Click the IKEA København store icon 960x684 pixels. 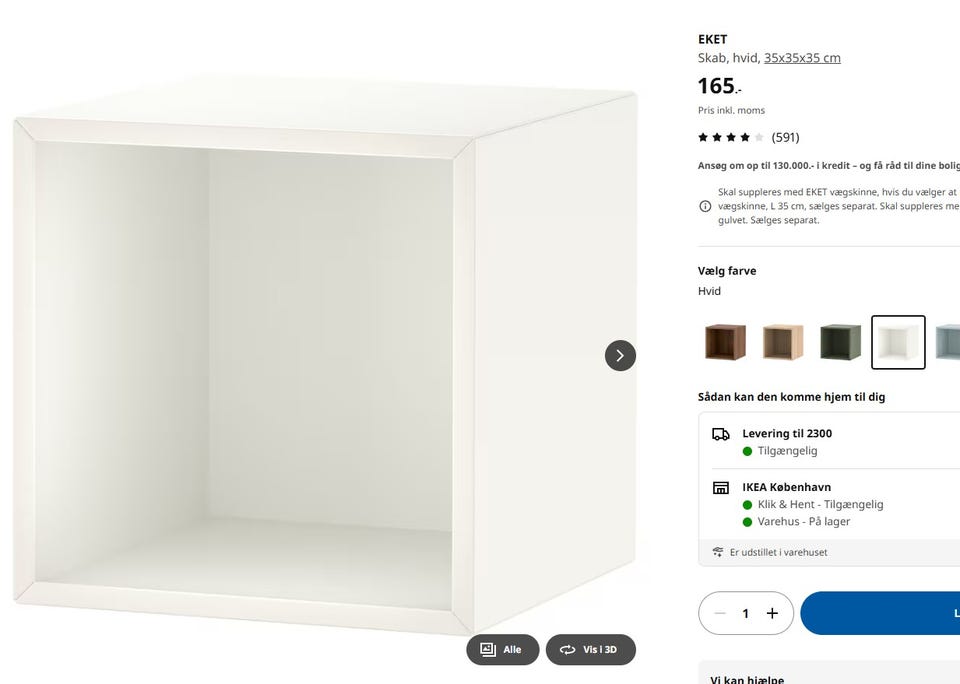click(721, 487)
